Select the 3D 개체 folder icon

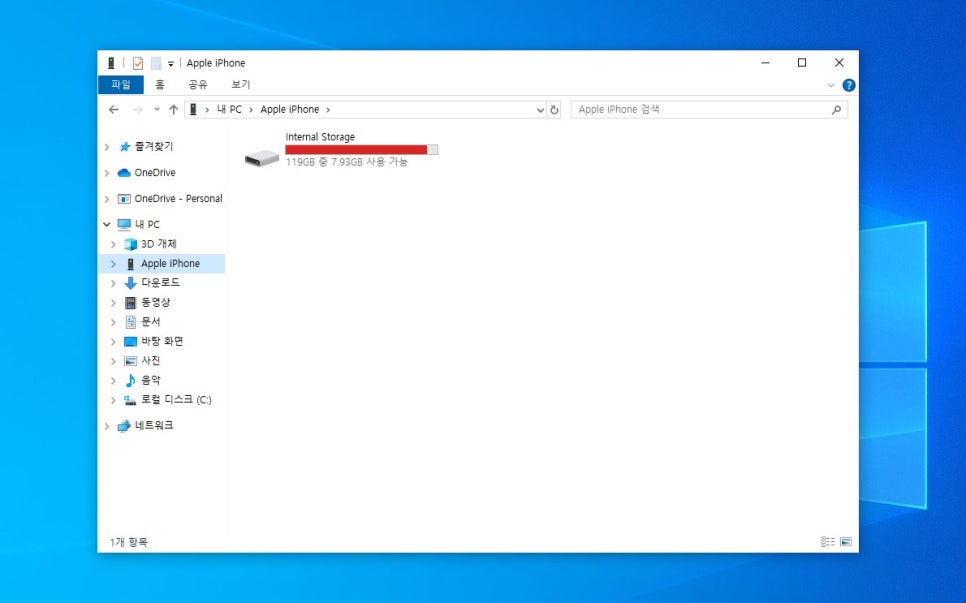coord(131,244)
